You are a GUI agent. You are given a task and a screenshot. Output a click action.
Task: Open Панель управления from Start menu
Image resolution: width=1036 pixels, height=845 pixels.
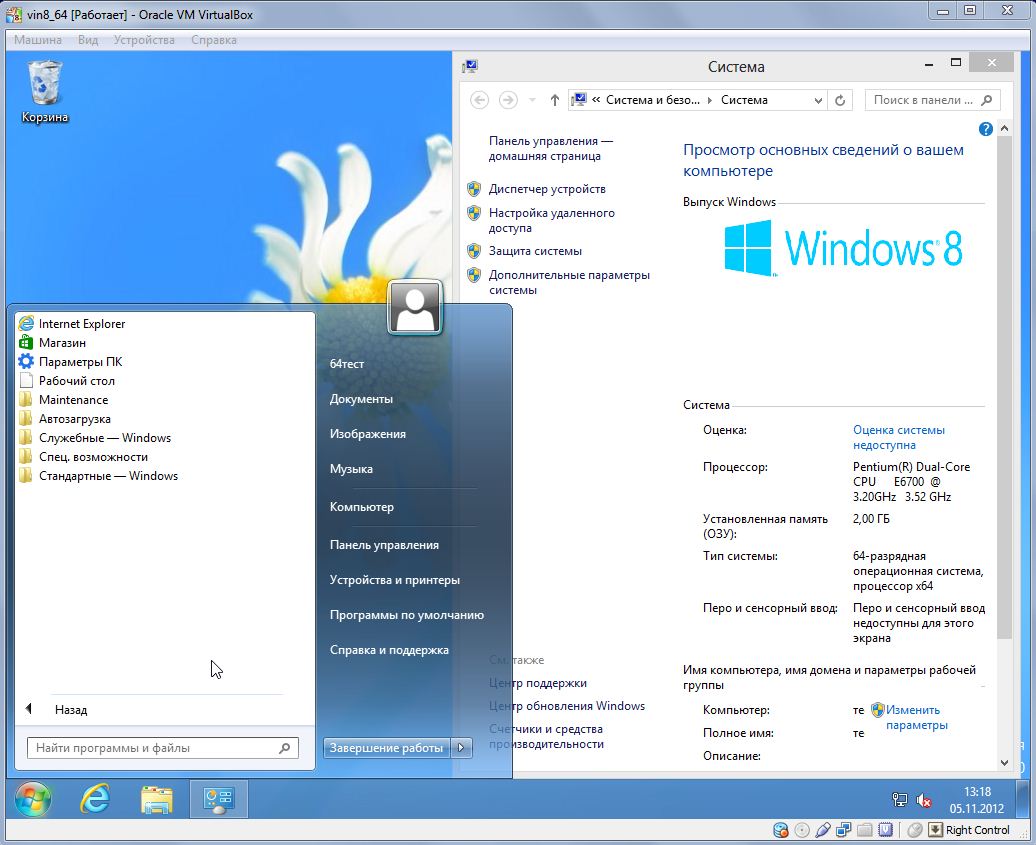385,545
